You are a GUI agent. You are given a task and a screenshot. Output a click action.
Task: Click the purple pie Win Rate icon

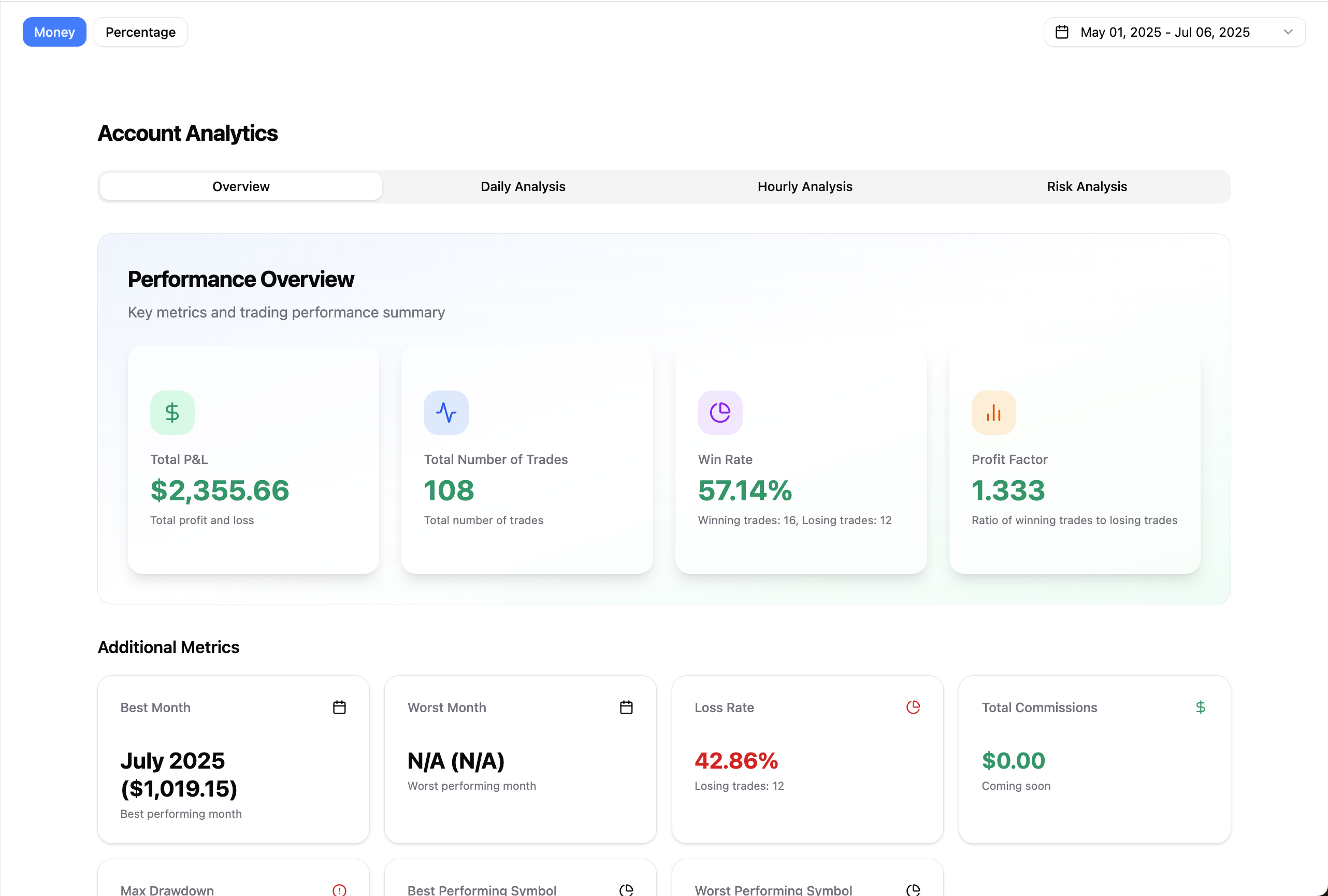(719, 412)
